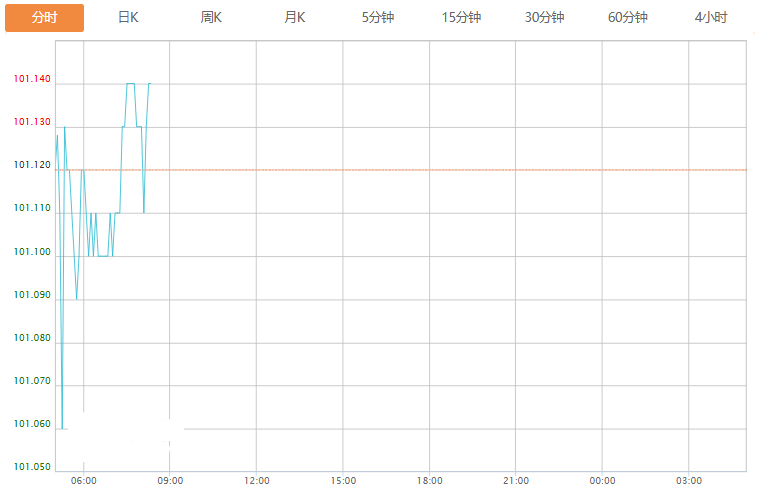Click the 00:00 time axis label
Screen dimensions: 757x487
[x=602, y=481]
